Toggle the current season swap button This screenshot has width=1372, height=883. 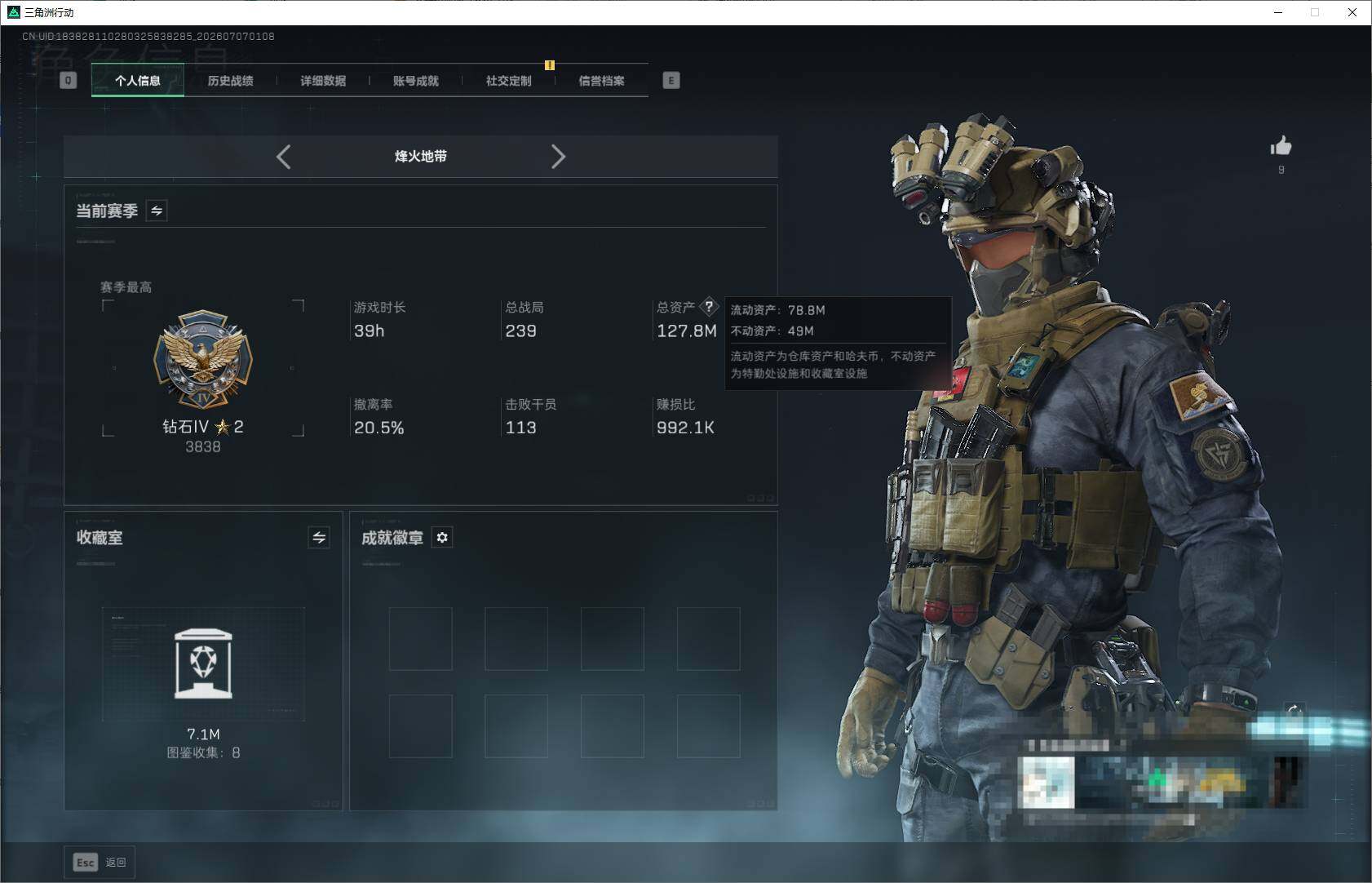click(x=157, y=211)
